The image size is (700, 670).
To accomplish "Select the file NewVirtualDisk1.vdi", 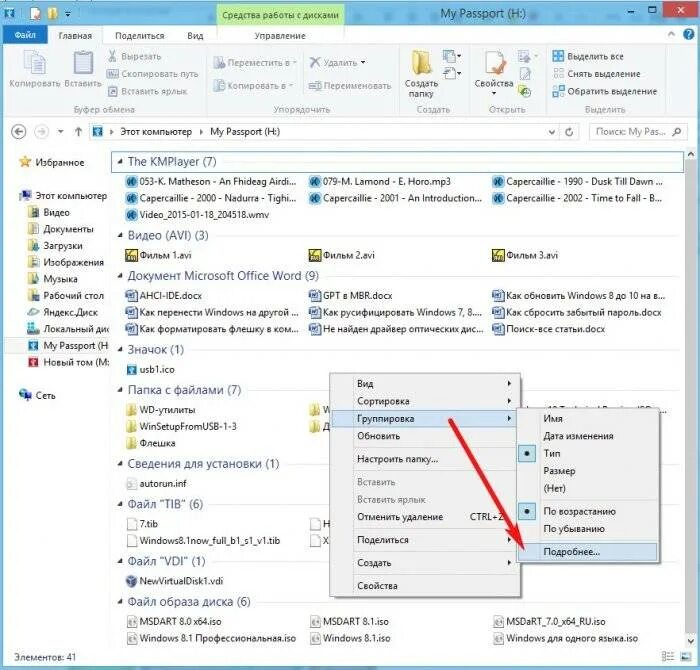I will click(x=175, y=581).
